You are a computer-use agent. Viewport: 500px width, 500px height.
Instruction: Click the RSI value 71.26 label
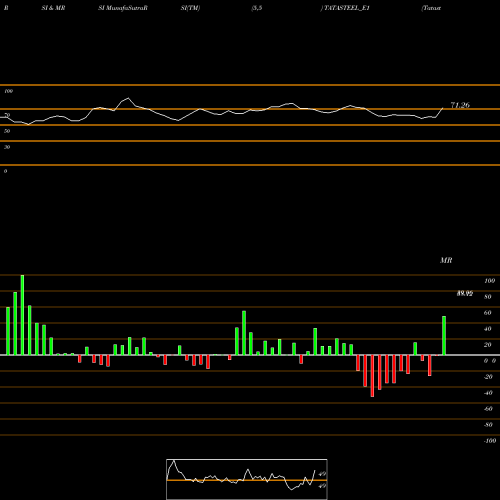pos(460,105)
